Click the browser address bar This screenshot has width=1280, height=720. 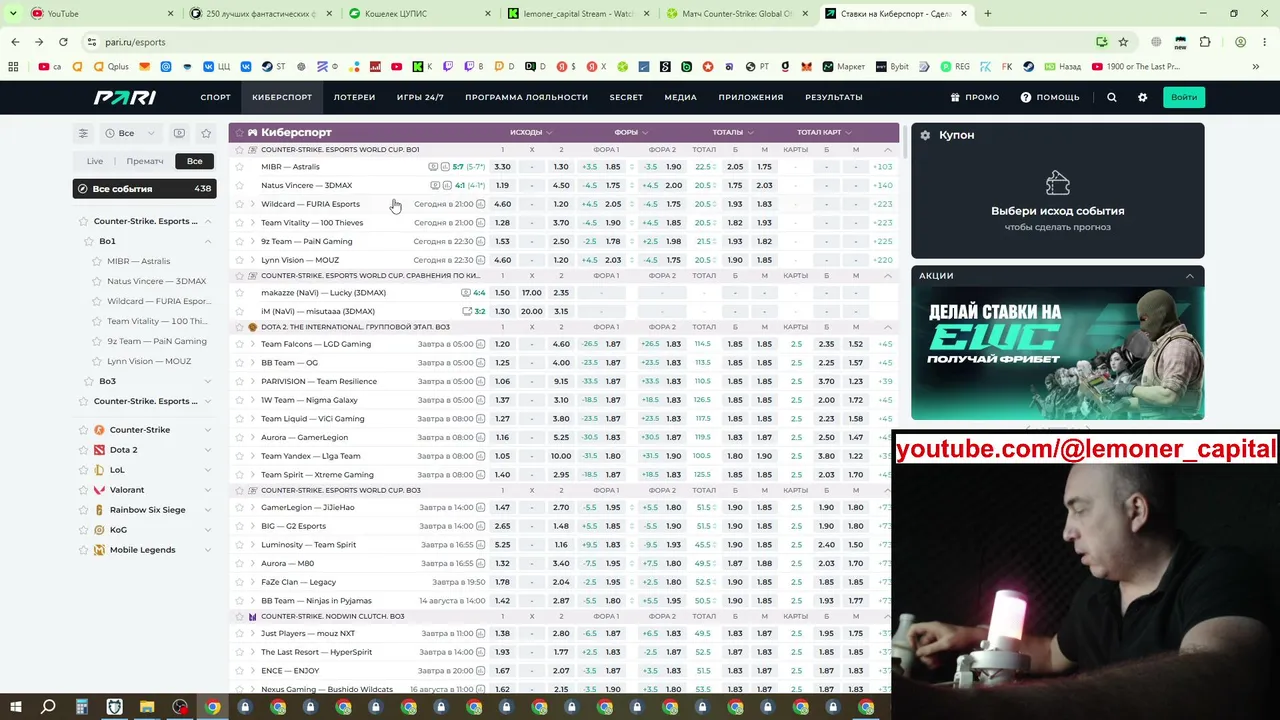(590, 42)
